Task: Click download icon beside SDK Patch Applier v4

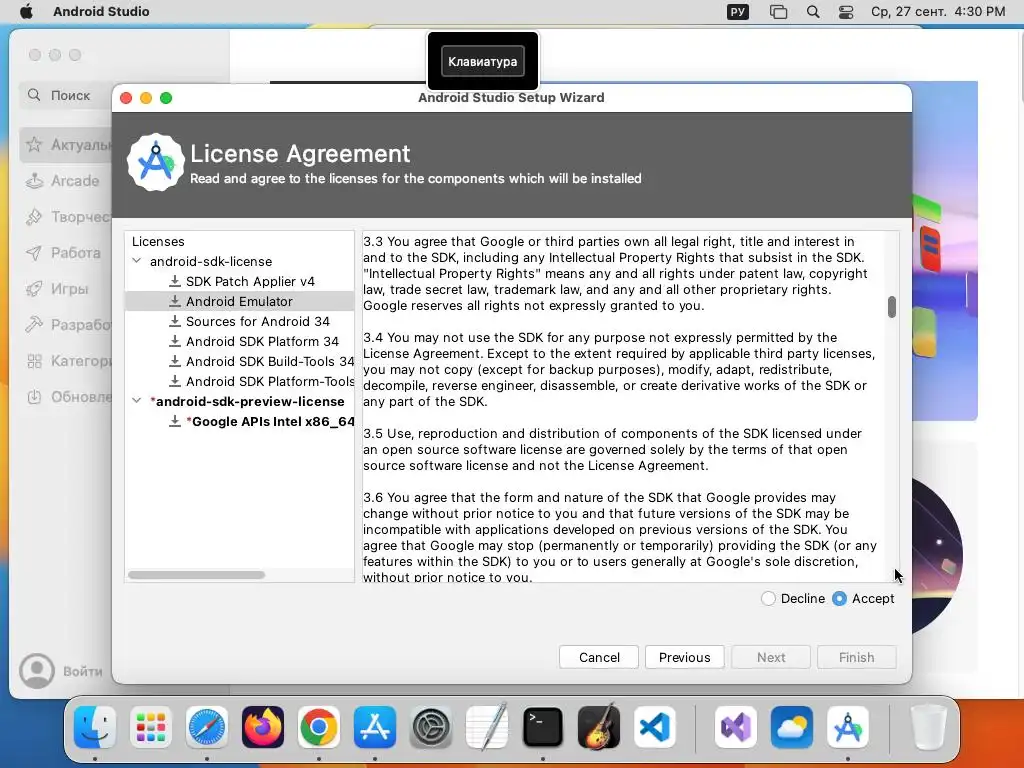Action: coord(174,281)
